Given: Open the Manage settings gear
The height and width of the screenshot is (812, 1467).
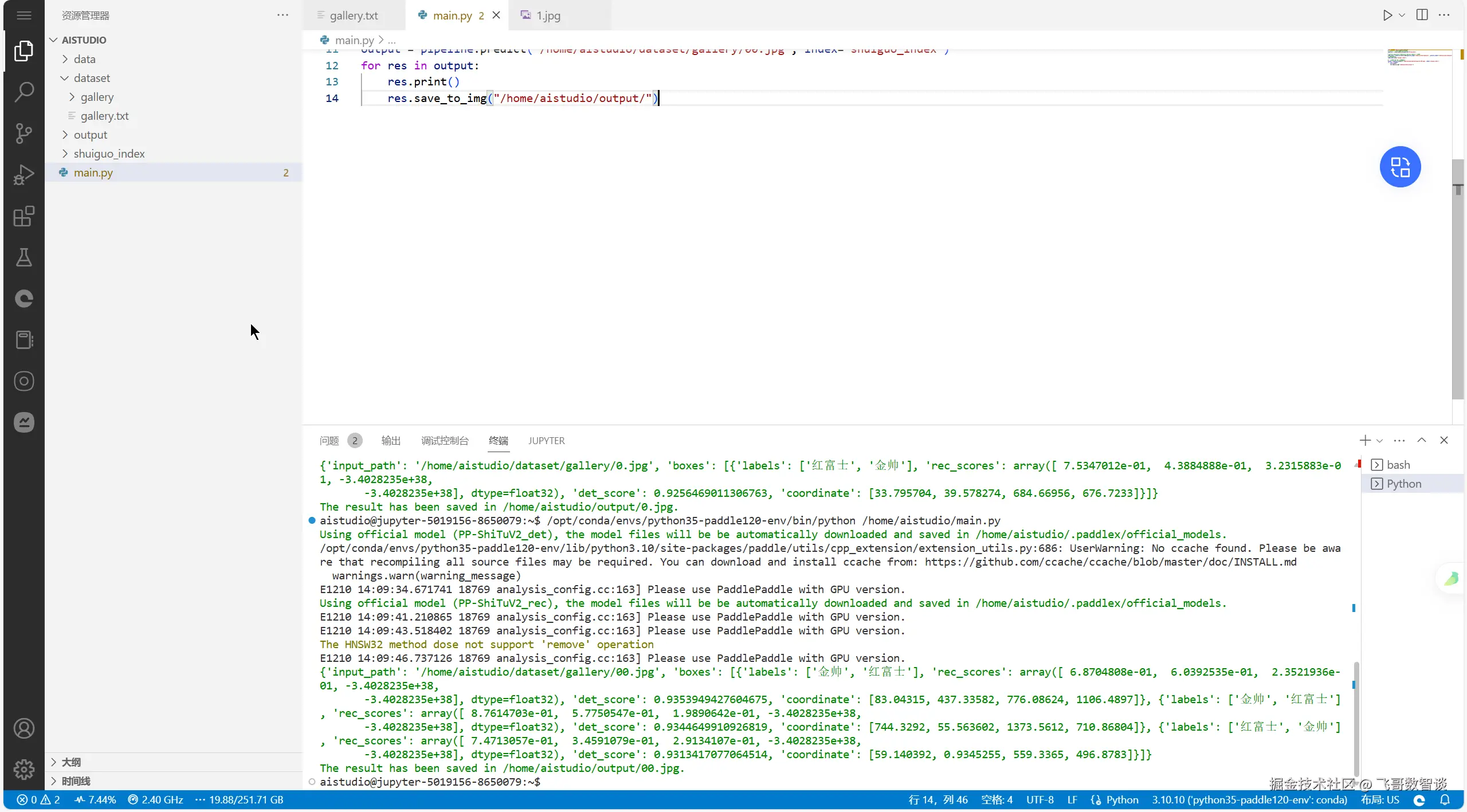Looking at the screenshot, I should point(23,770).
